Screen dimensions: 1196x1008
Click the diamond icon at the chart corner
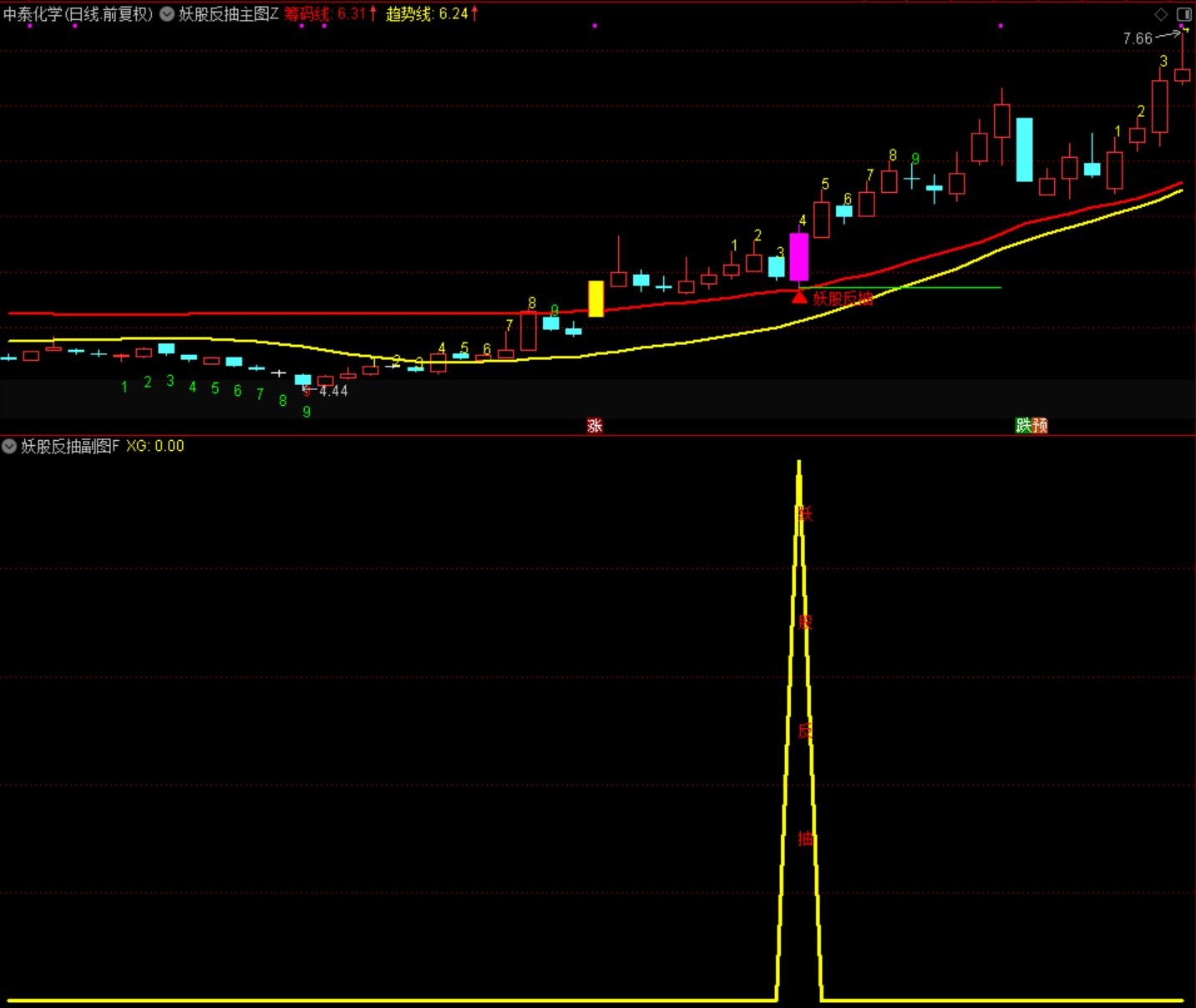pos(1161,14)
